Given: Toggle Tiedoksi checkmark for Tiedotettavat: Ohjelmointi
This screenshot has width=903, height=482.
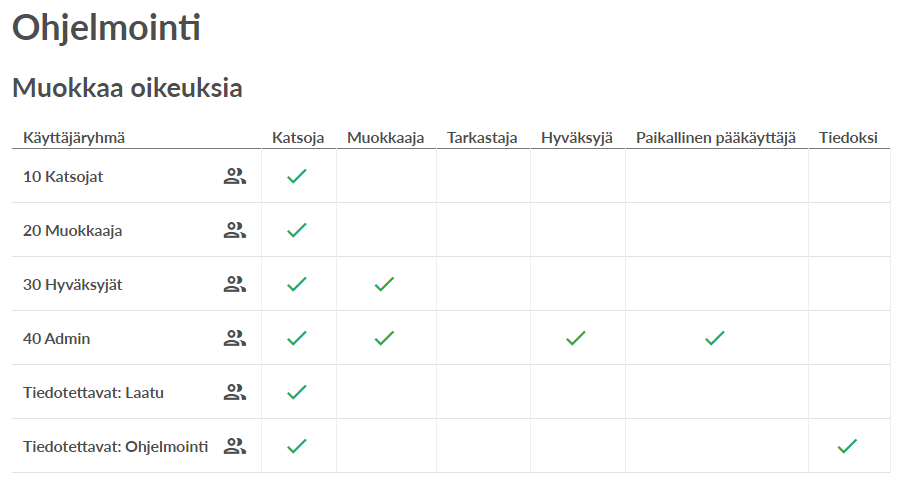Looking at the screenshot, I should coord(847,446).
